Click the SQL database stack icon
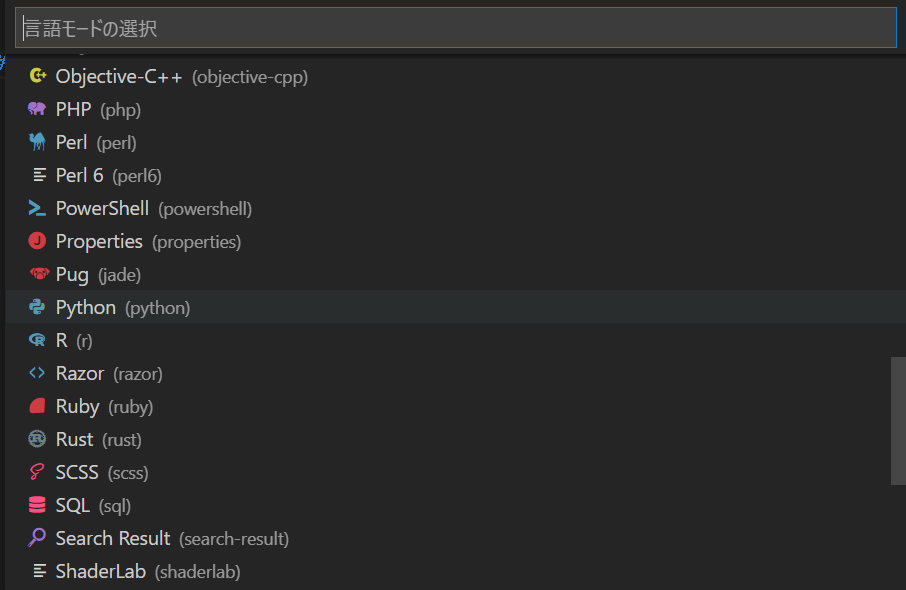The width and height of the screenshot is (906, 590). tap(37, 504)
